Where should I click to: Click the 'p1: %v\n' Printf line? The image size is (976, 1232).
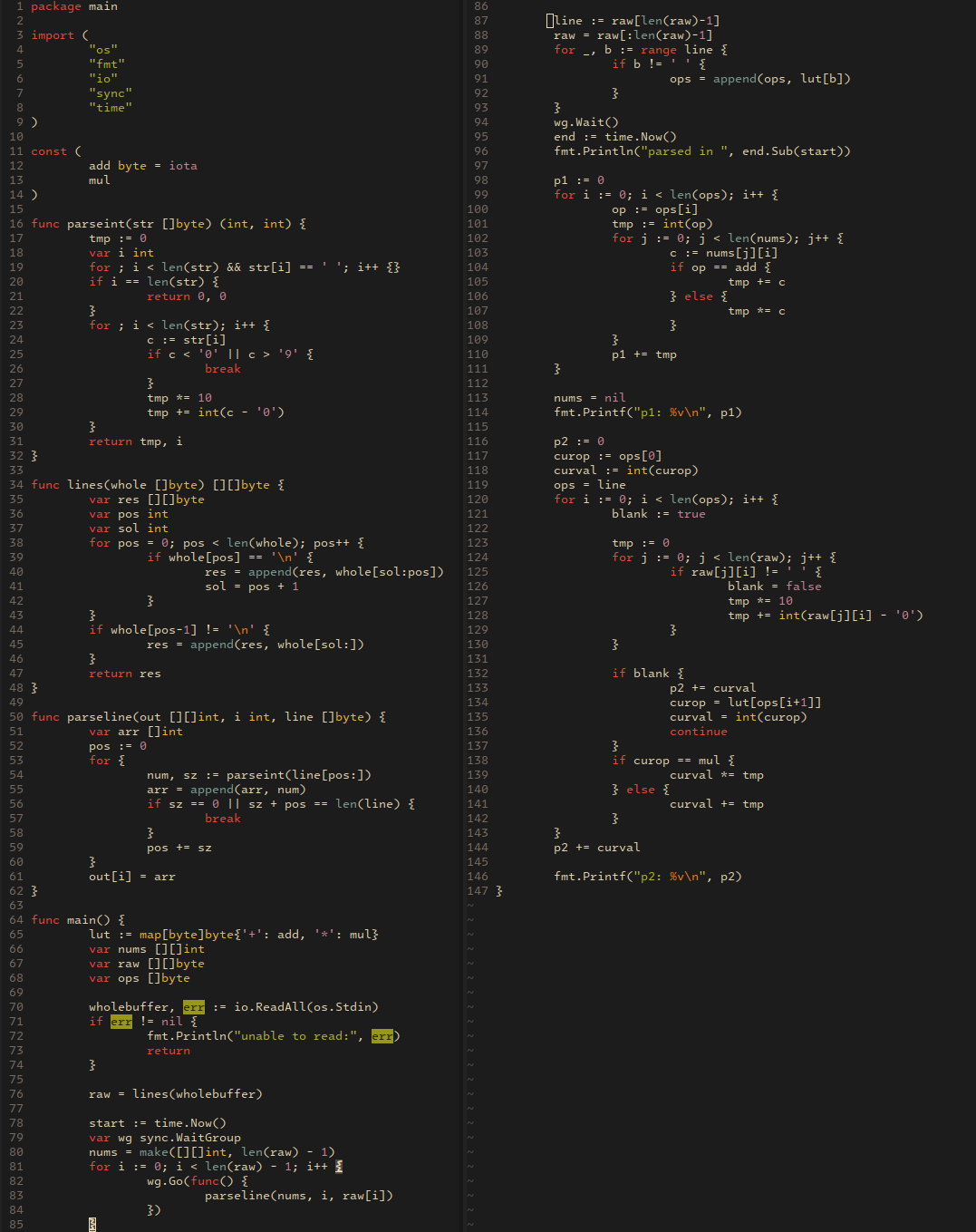pos(648,412)
